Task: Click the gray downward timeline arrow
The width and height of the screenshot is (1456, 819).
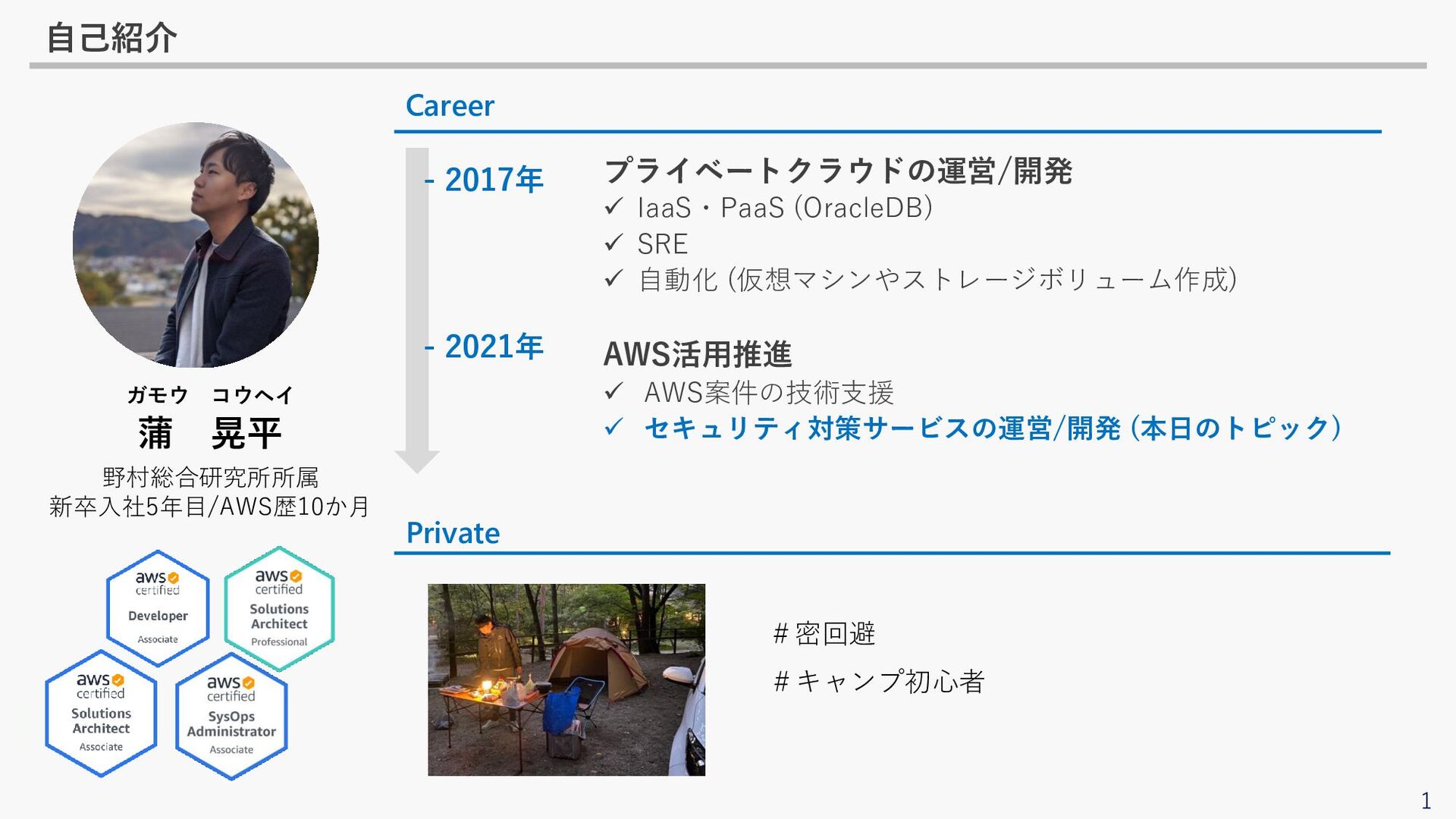Action: (417, 311)
